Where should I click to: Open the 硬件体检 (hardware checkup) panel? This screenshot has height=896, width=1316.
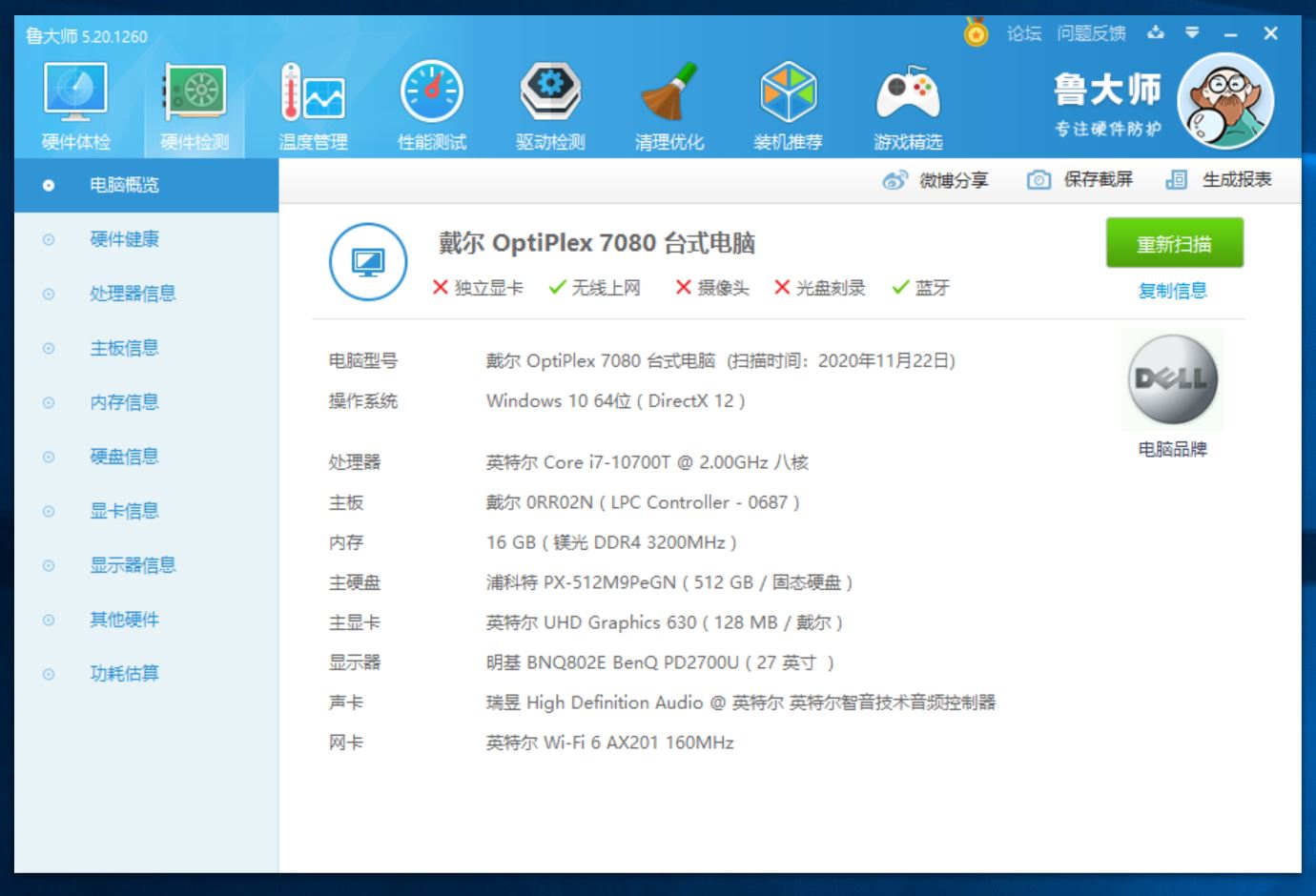click(76, 100)
